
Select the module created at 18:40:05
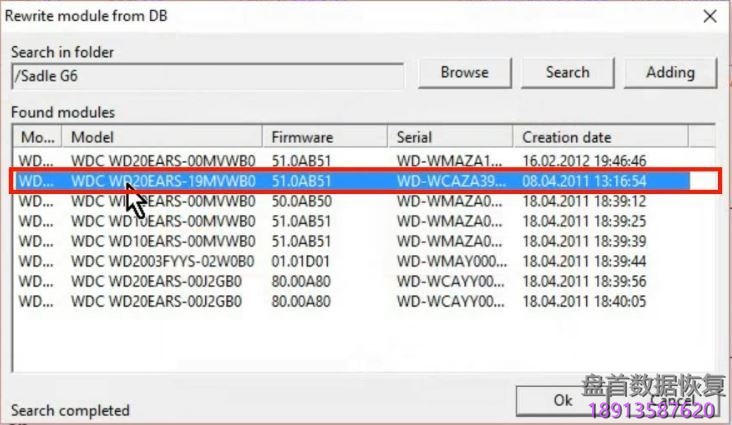tap(163, 301)
